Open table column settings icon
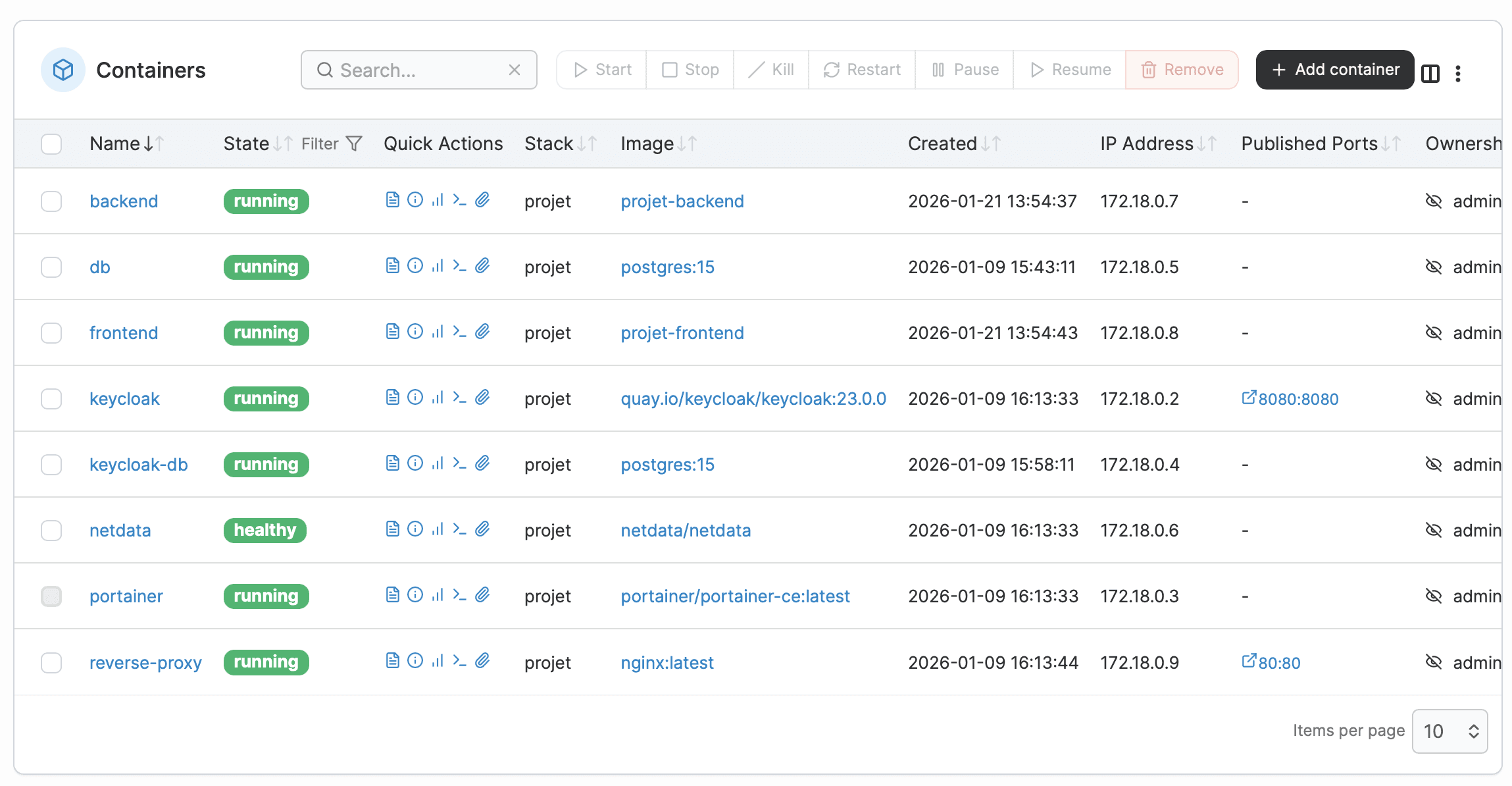 coord(1430,73)
